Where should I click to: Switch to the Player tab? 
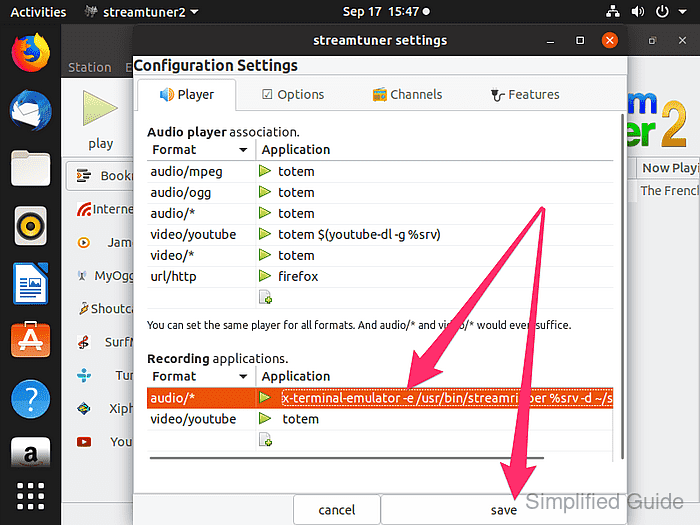click(x=187, y=95)
